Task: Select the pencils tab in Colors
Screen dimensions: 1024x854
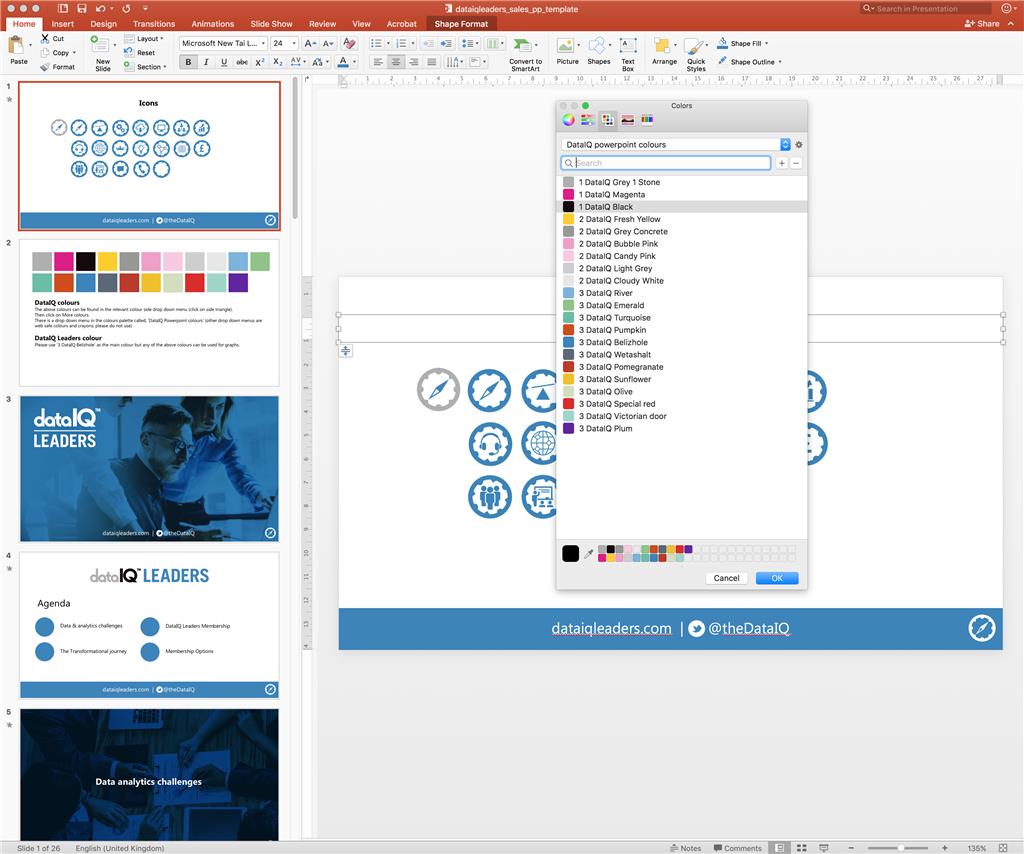Action: pyautogui.click(x=647, y=119)
